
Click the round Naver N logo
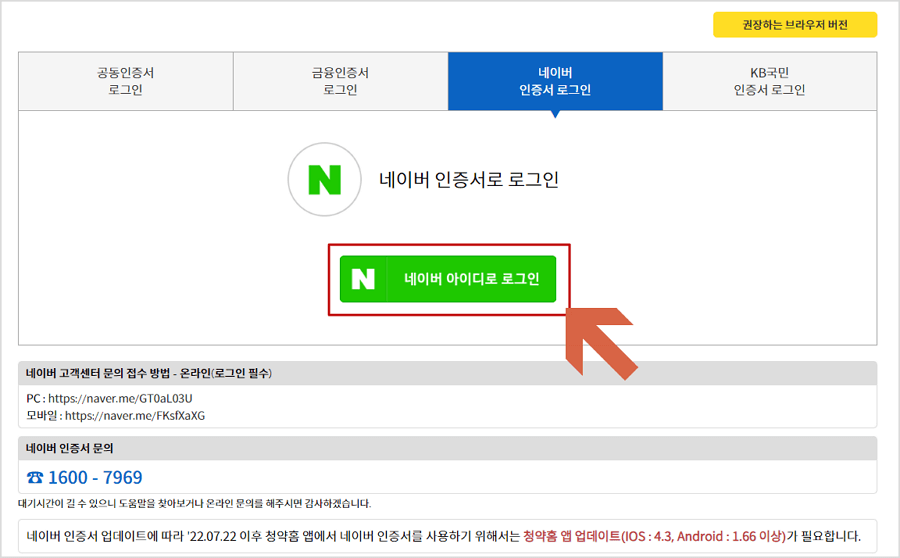point(325,180)
